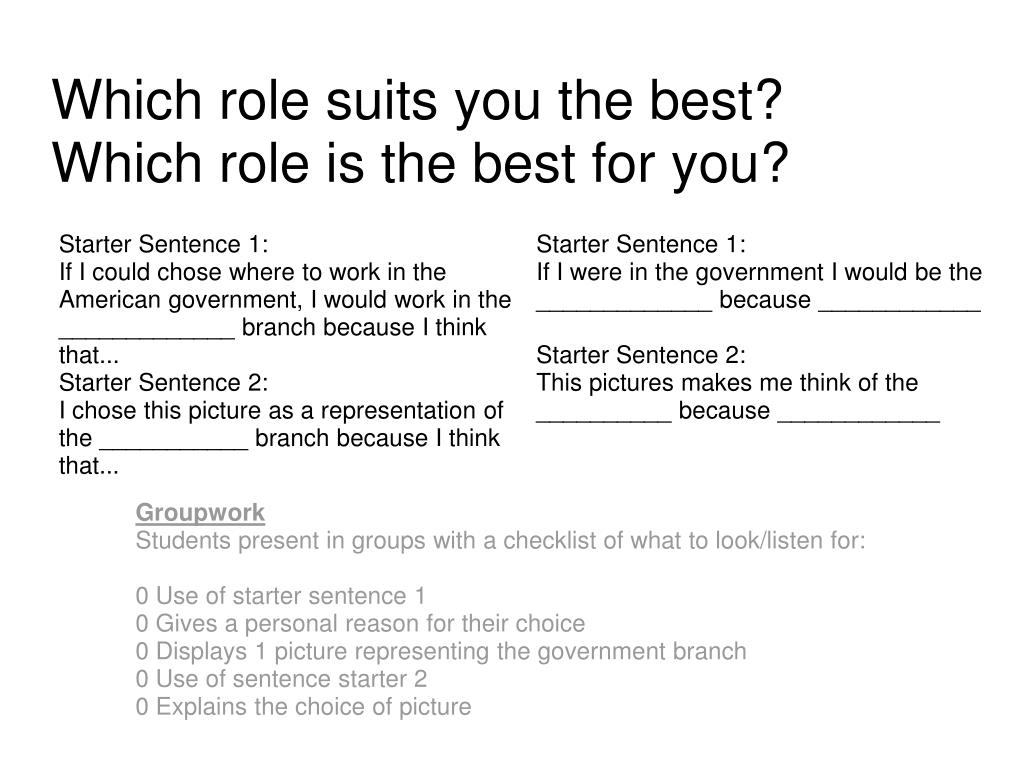The image size is (1023, 767).
Task: Click text 'If I were in the government'
Action: coord(680,272)
